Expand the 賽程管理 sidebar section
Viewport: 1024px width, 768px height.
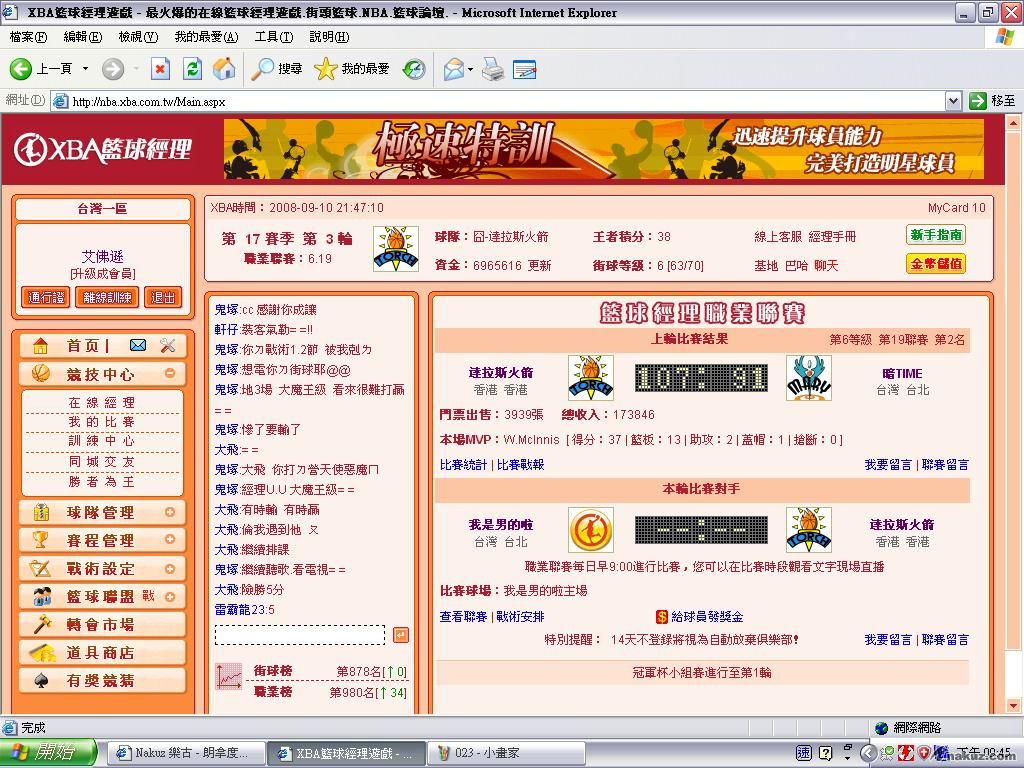(x=170, y=539)
